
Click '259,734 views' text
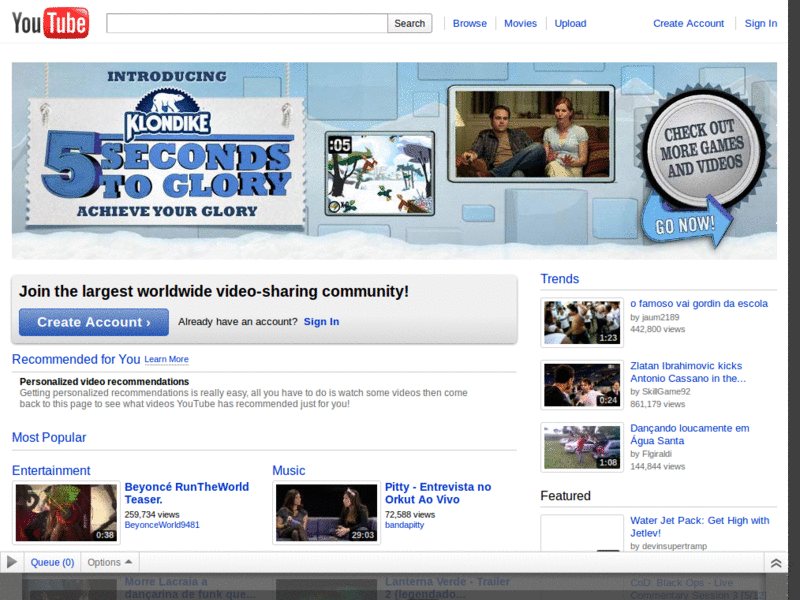[152, 514]
